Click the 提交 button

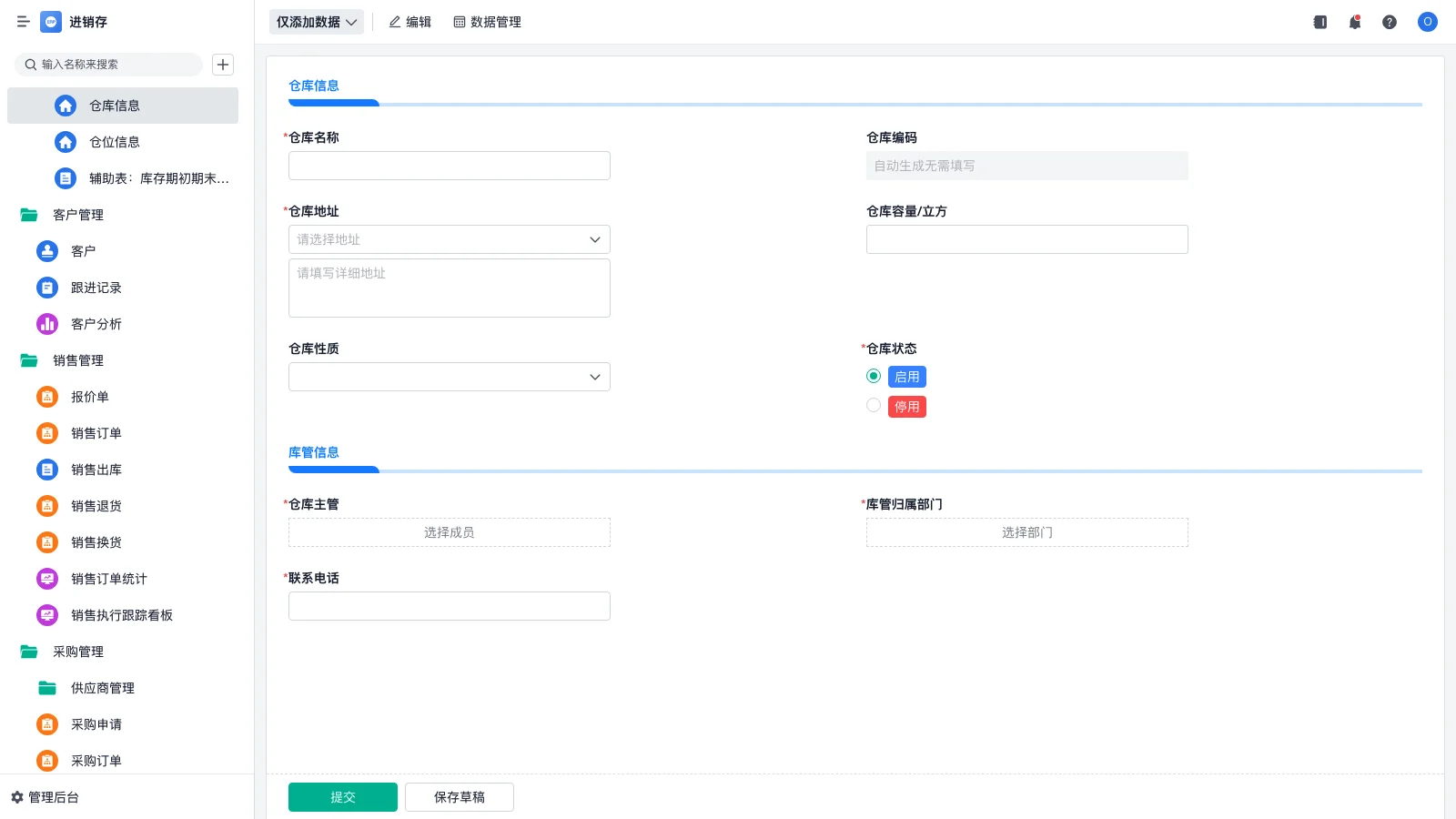click(x=343, y=797)
